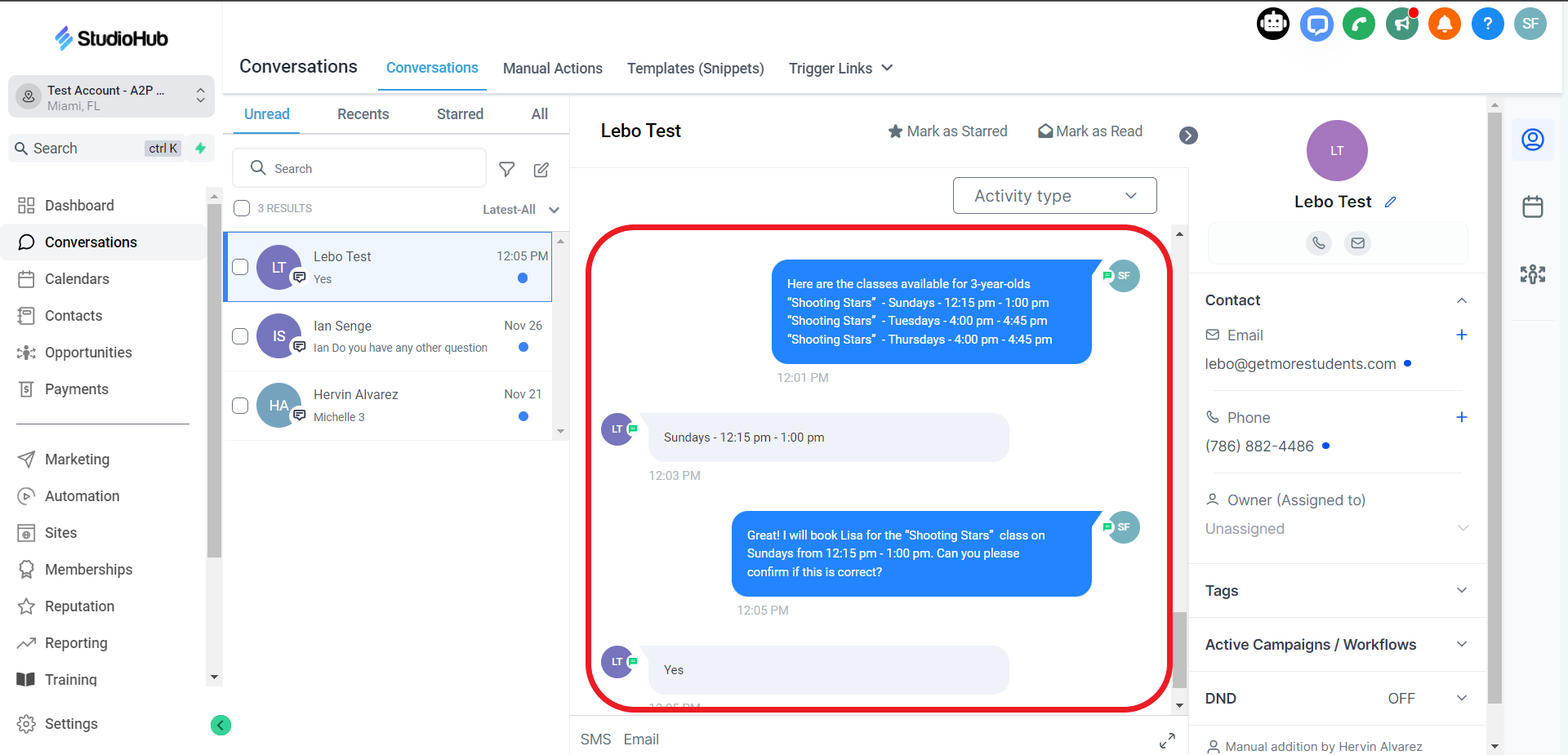1568x755 pixels.
Task: Open the Hervin Alvarez conversation
Action: pos(389,406)
